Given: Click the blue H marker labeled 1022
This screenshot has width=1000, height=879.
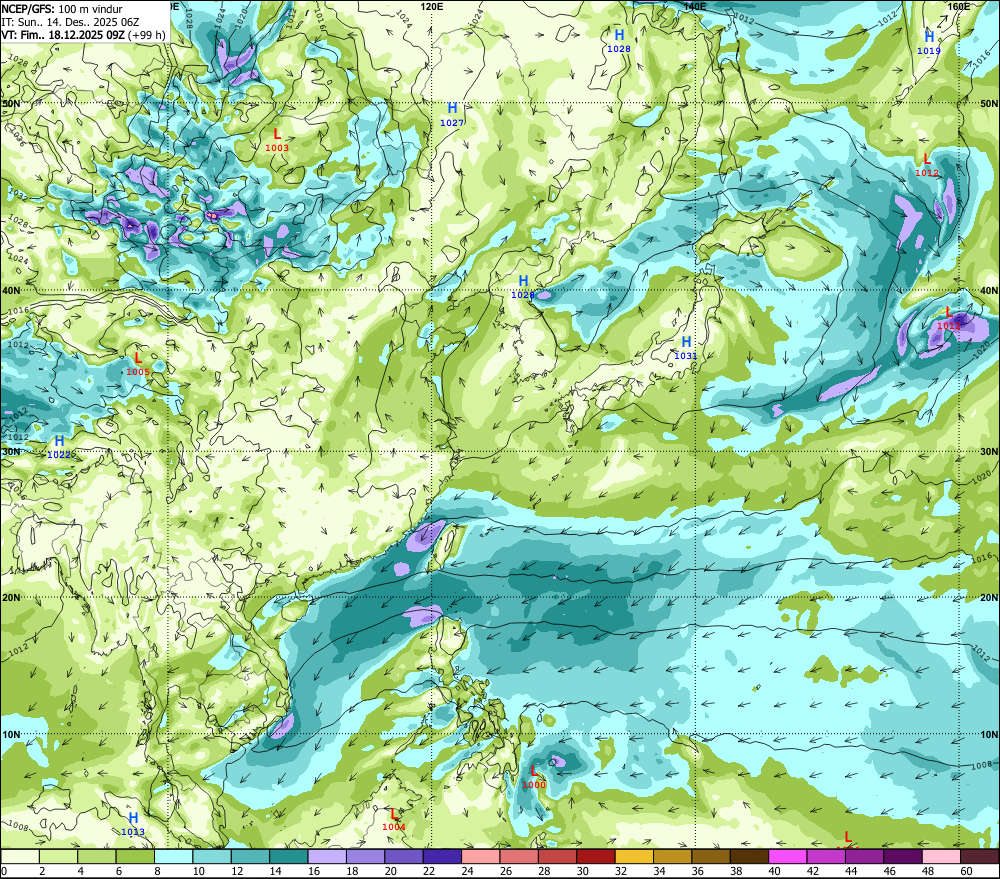Looking at the screenshot, I should click(59, 441).
